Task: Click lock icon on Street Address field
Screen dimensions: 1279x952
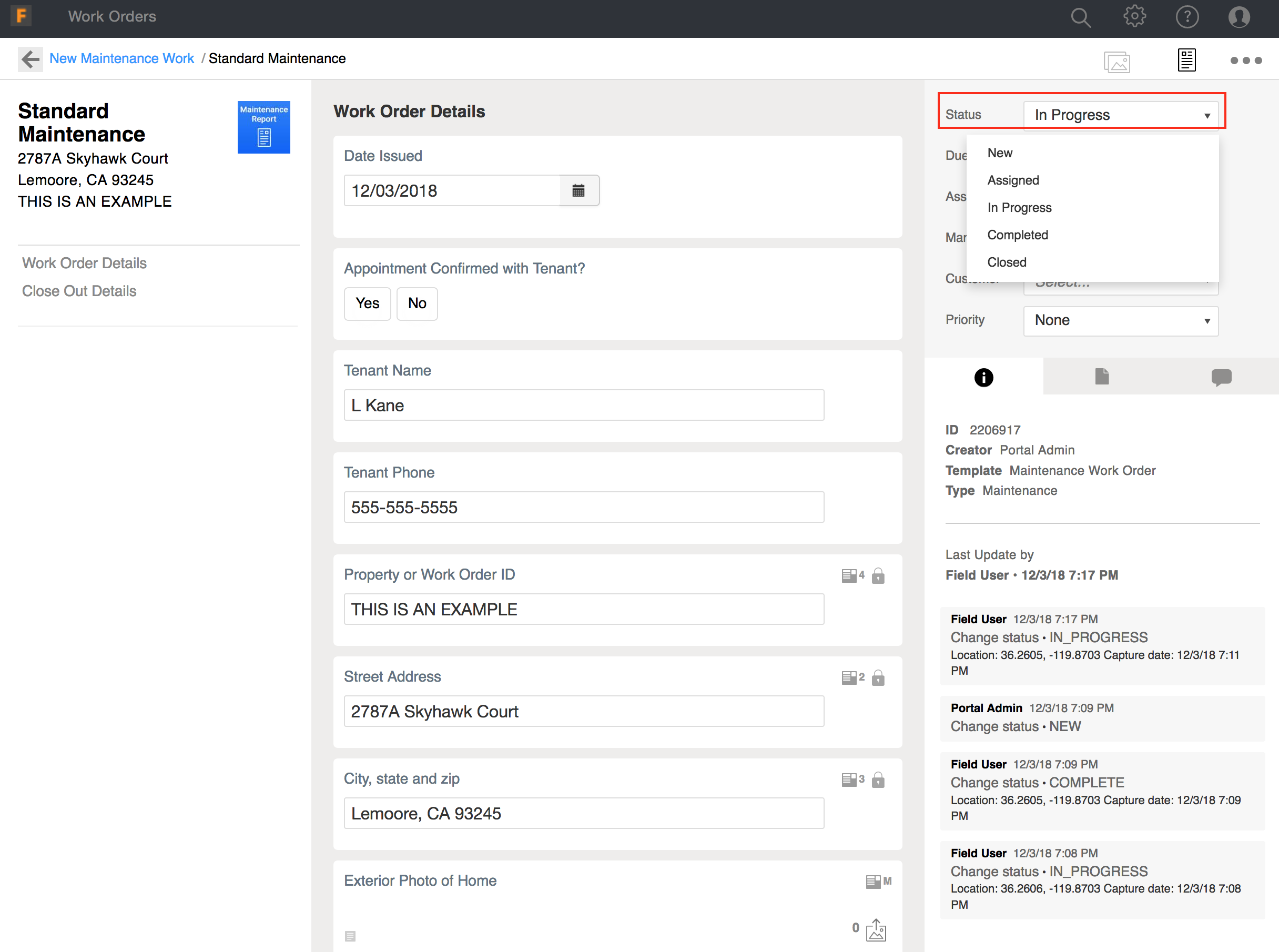Action: [878, 677]
